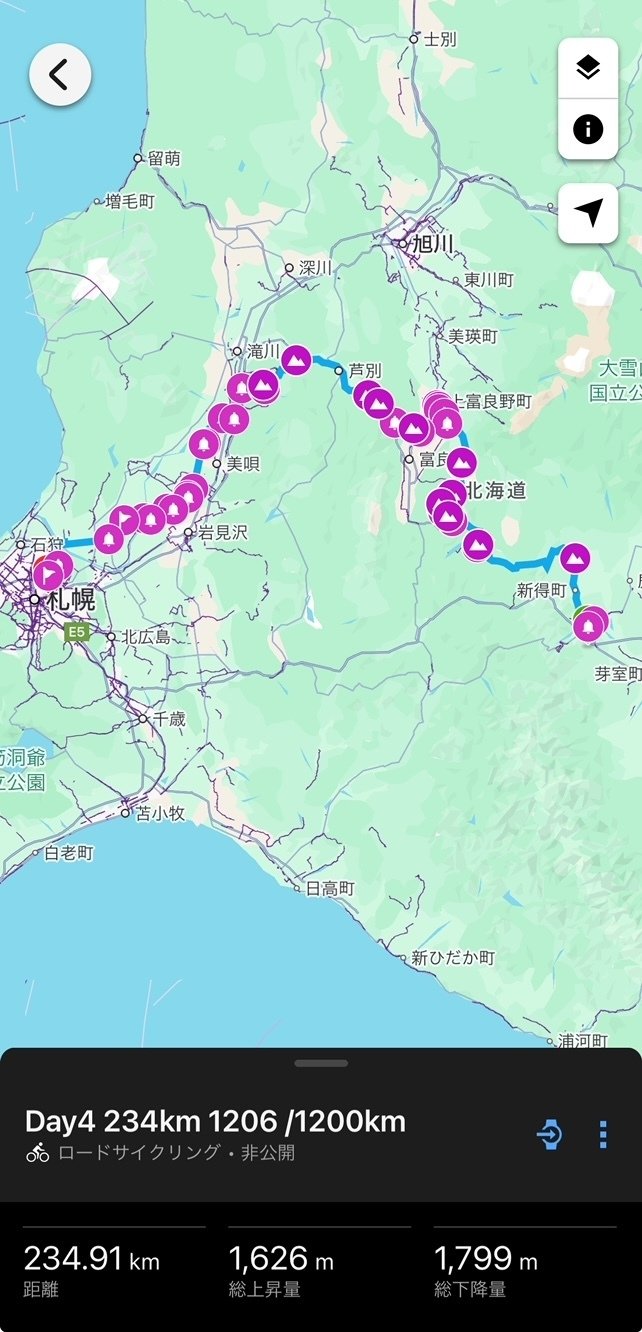Tap the back arrow button
The height and width of the screenshot is (1332, 642).
coord(60,74)
